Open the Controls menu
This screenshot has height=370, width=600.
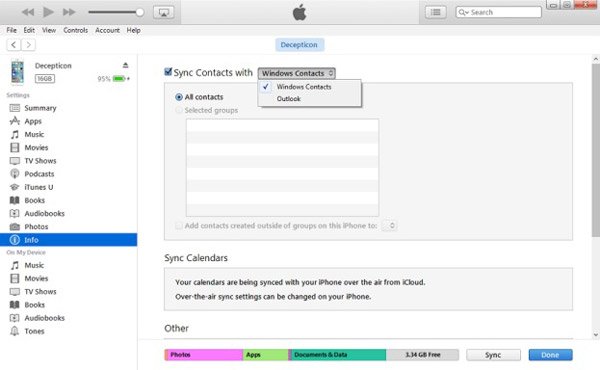[x=75, y=30]
